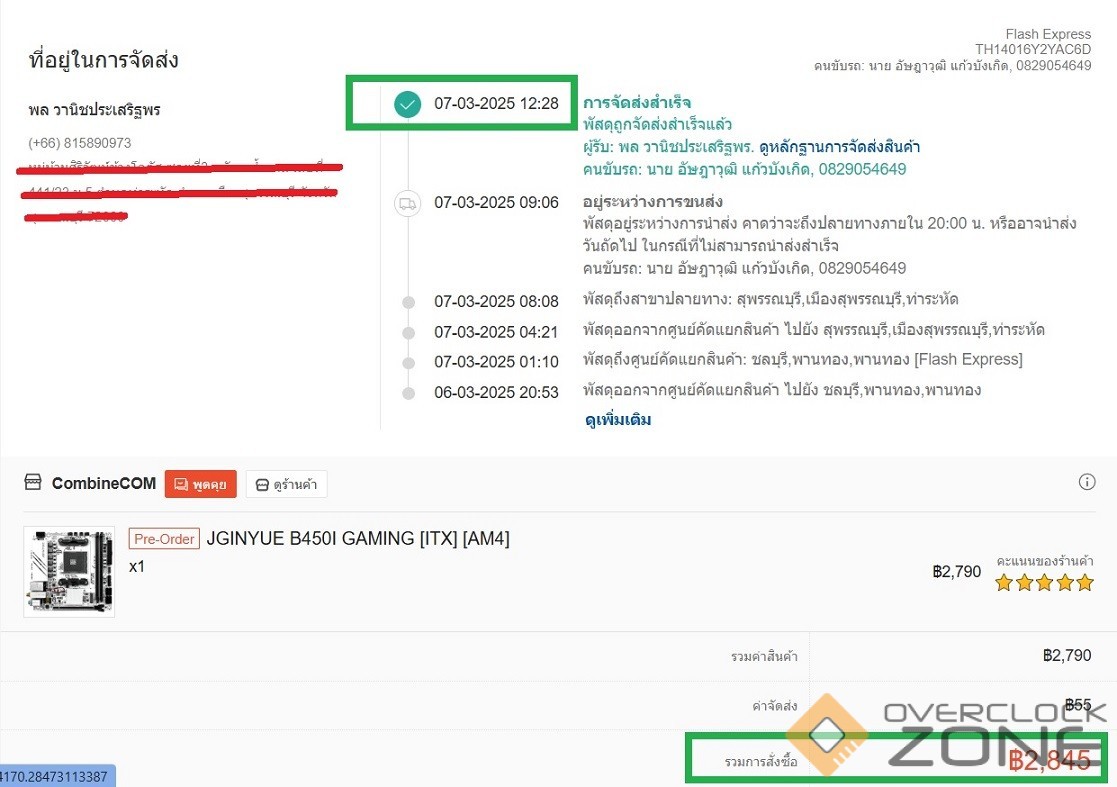The height and width of the screenshot is (787, 1117).
Task: Click the 07-03-2025 09:06 timestamp
Action: point(497,202)
